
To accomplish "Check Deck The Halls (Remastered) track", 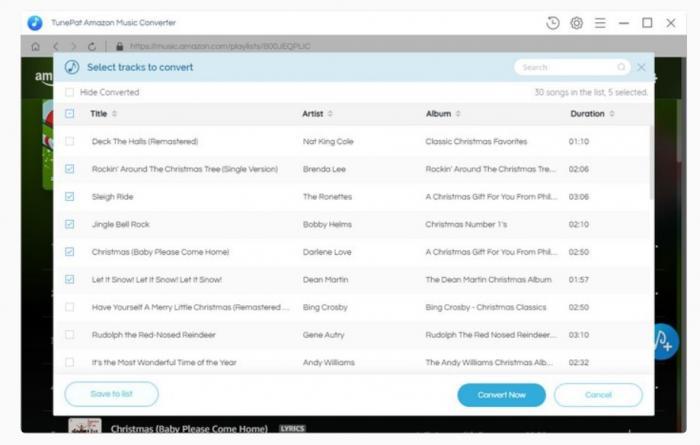I will coord(70,141).
